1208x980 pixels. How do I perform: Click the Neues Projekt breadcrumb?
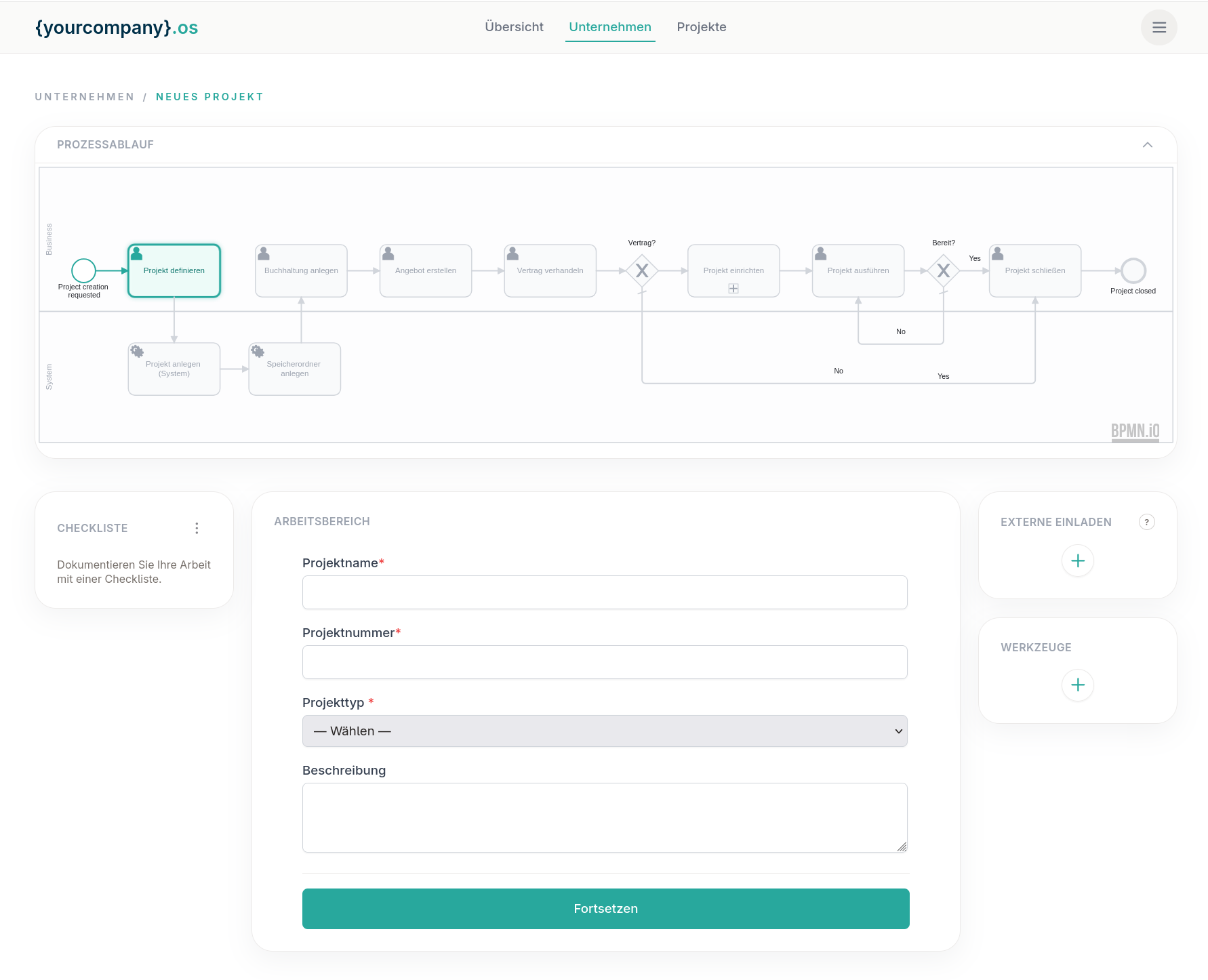pyautogui.click(x=209, y=97)
